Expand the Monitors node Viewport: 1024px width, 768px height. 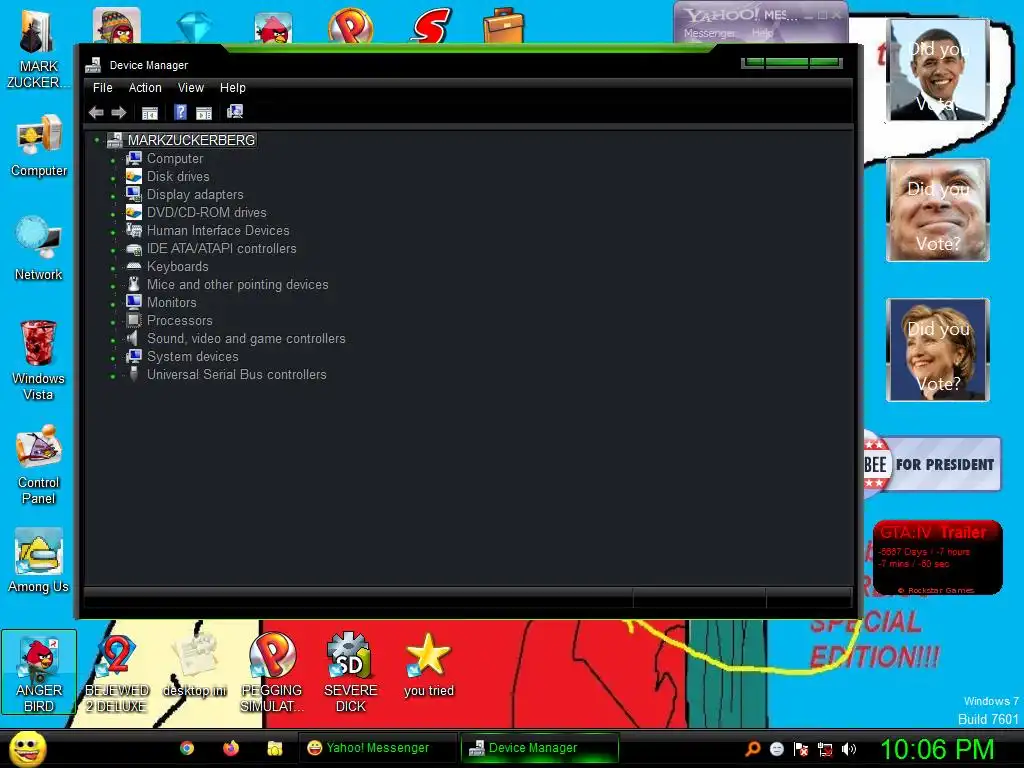tap(113, 304)
